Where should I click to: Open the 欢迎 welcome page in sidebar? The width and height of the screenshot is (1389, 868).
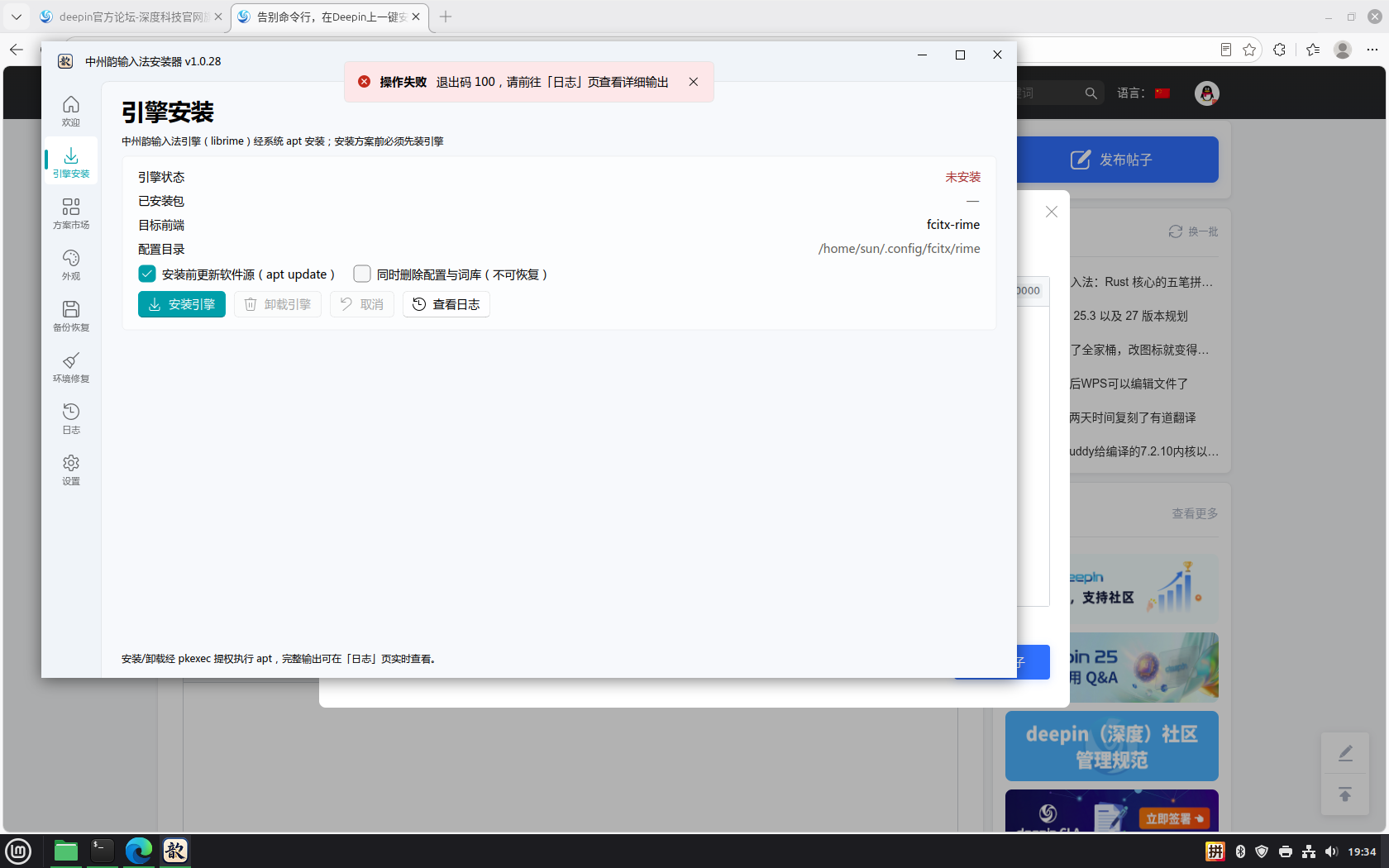point(71,111)
